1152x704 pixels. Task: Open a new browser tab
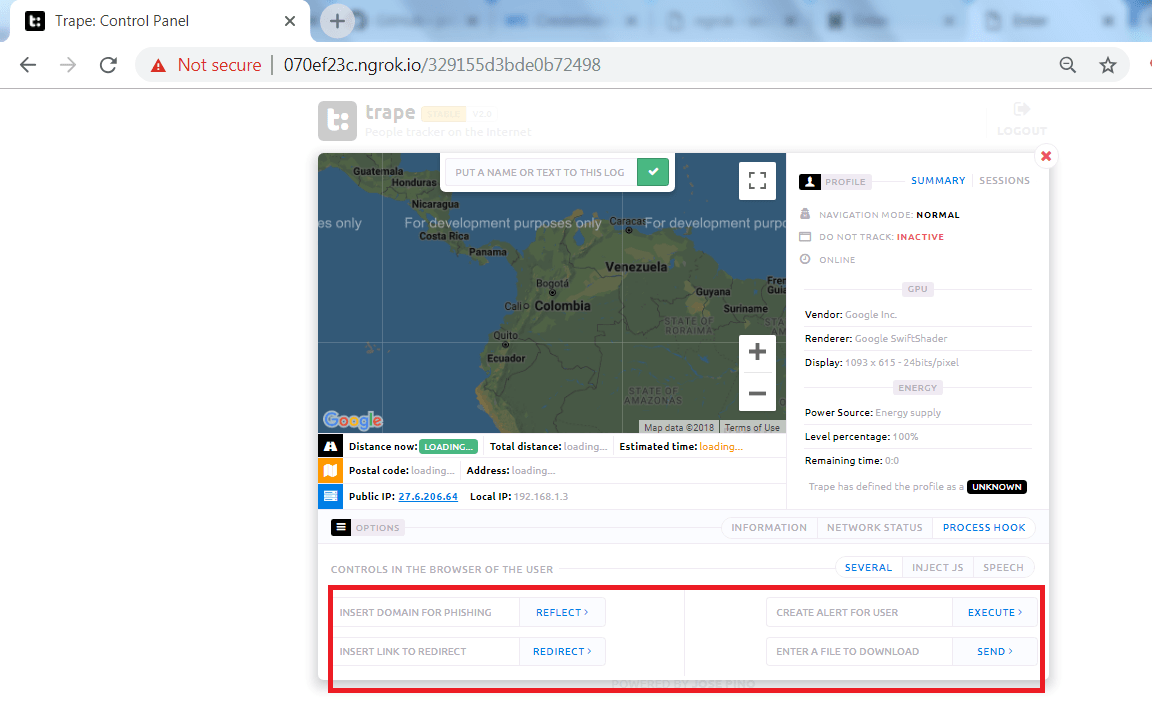337,21
